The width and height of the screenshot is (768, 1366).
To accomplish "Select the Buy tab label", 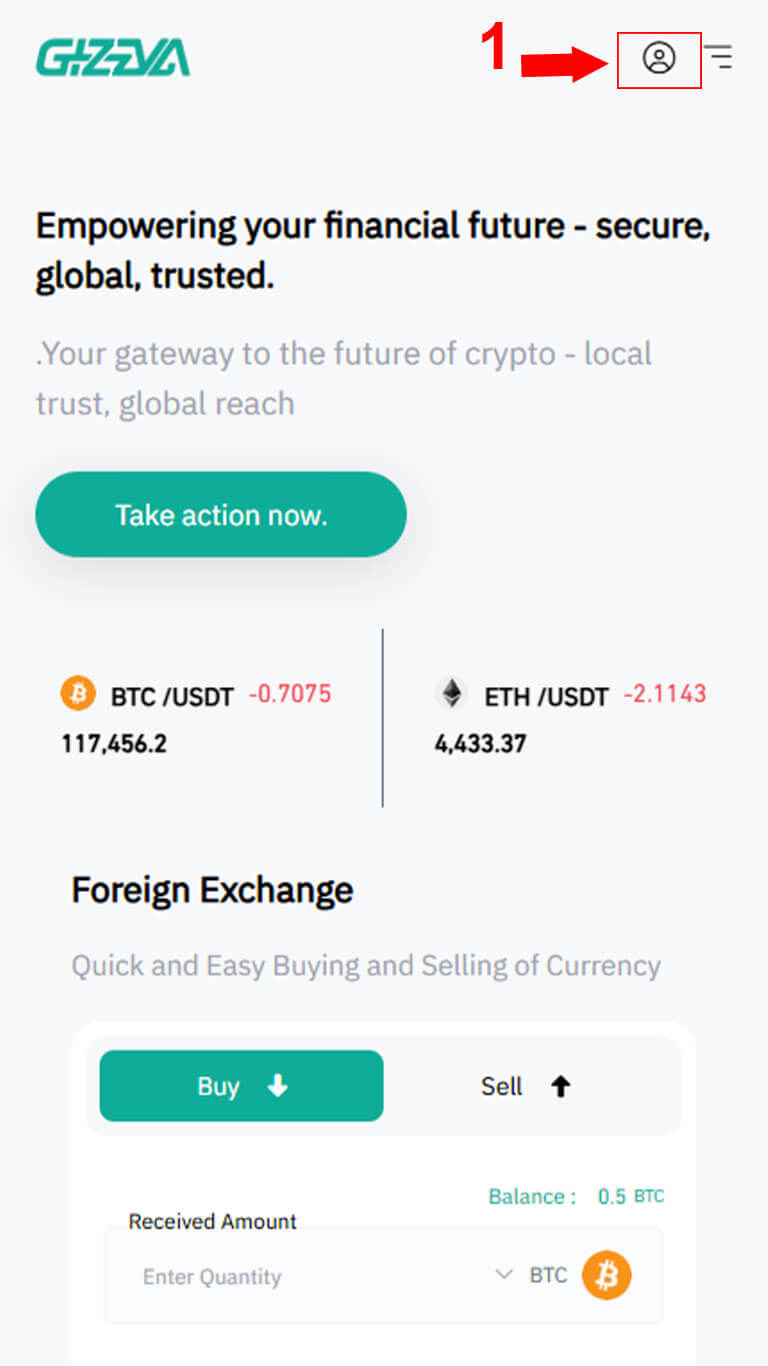I will click(x=218, y=1087).
